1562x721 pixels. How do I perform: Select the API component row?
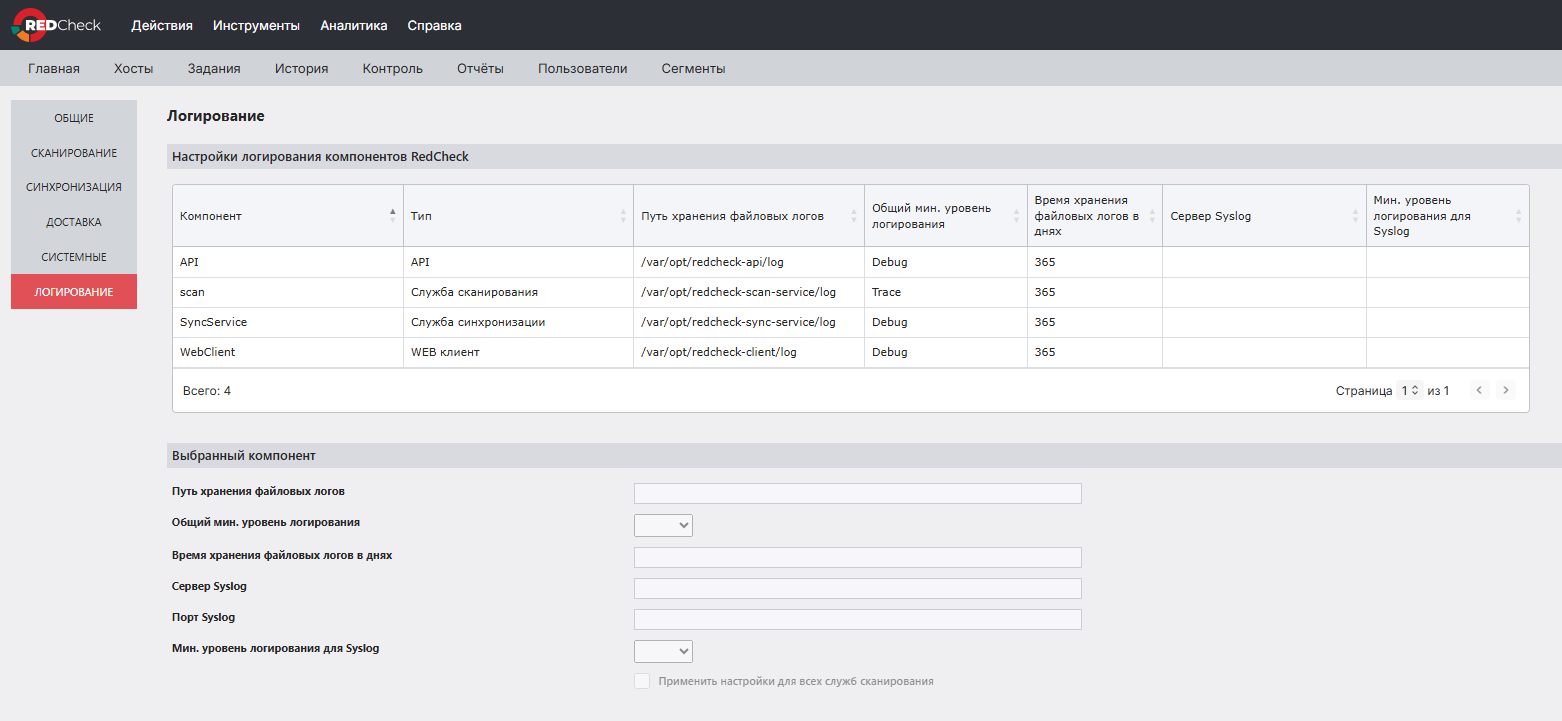850,262
